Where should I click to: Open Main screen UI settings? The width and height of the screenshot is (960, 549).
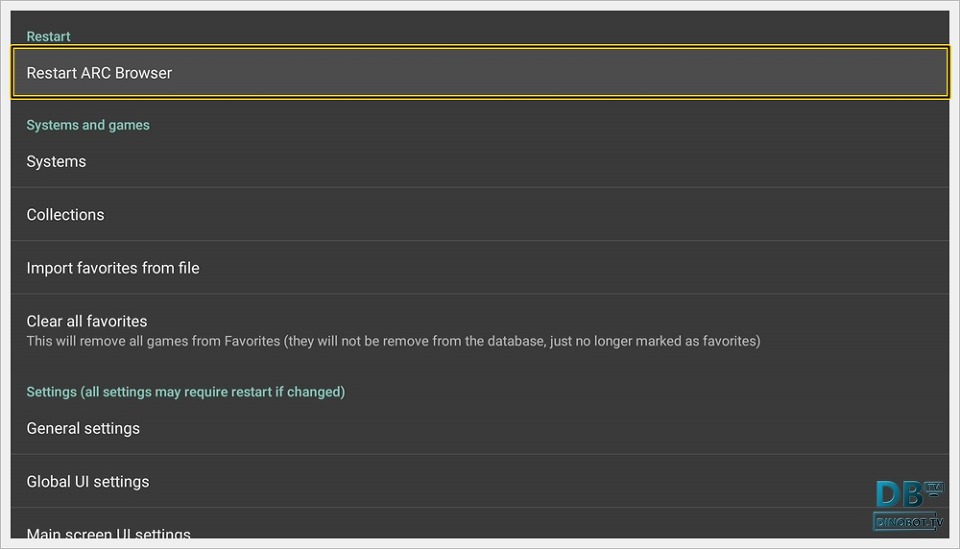click(x=480, y=525)
